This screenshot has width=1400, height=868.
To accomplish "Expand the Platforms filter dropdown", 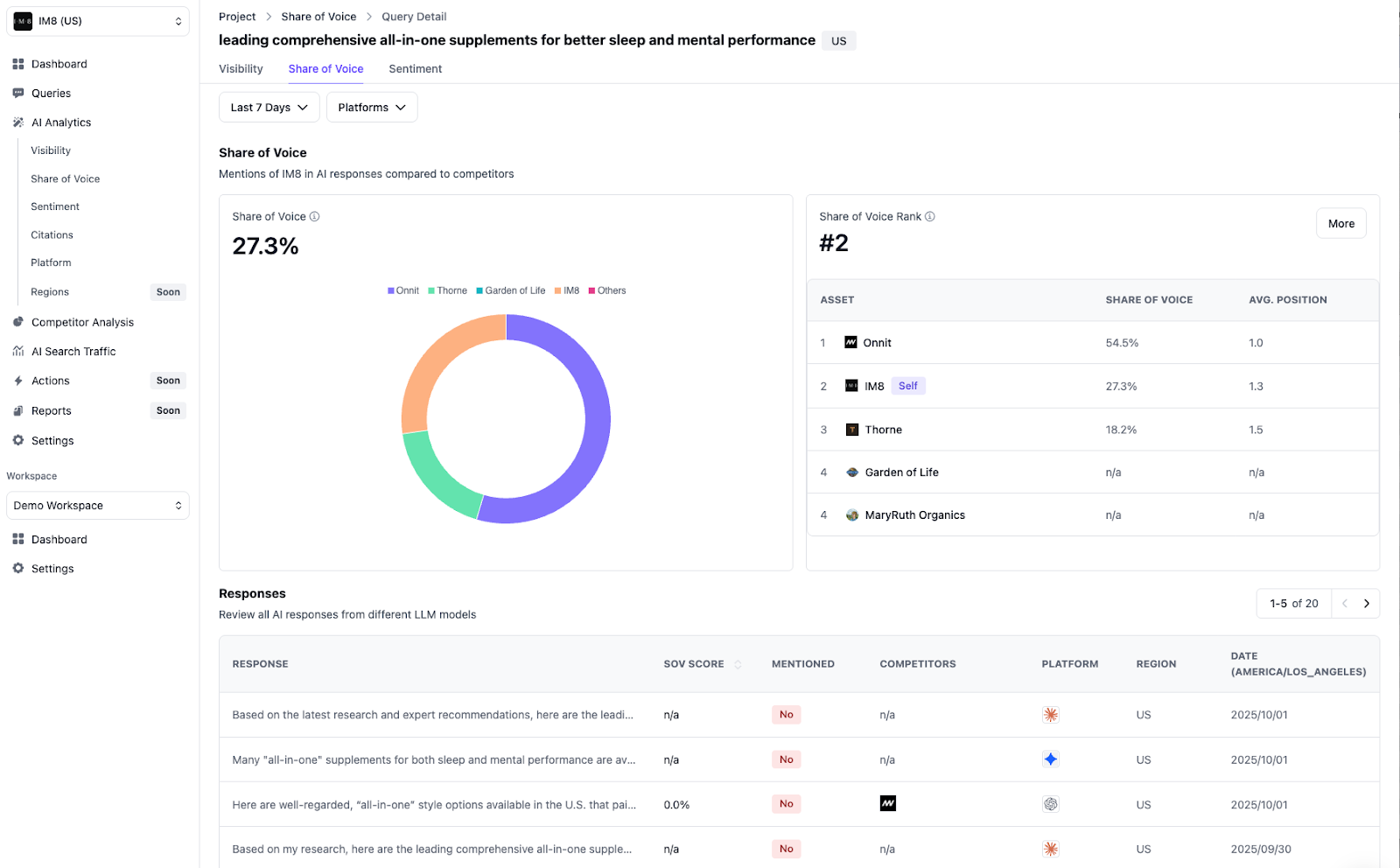I will click(x=371, y=107).
